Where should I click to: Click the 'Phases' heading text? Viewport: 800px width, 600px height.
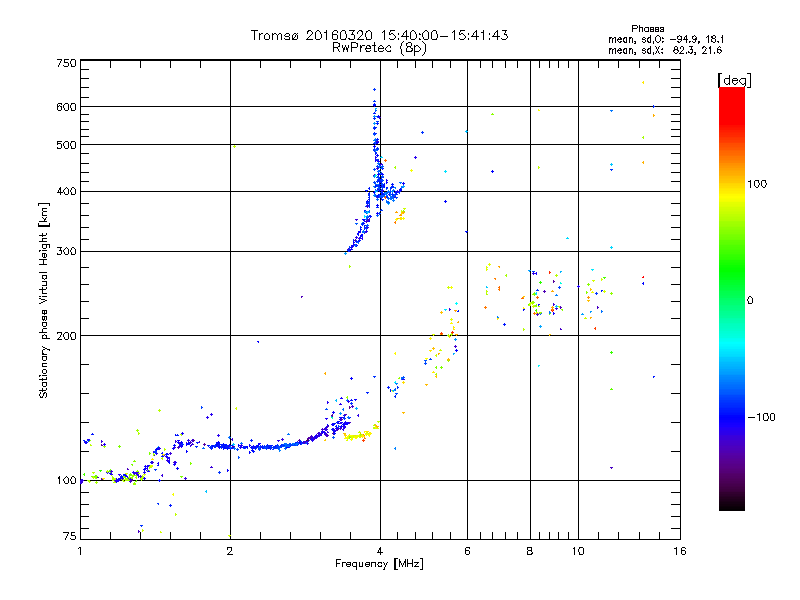(x=647, y=29)
